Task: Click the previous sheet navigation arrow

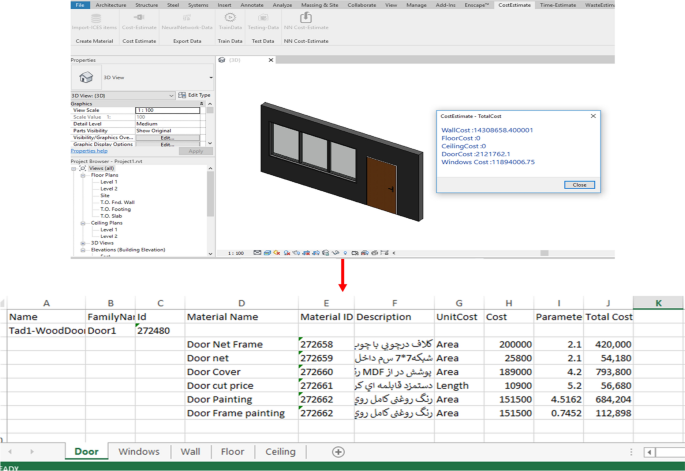Action: coord(10,452)
